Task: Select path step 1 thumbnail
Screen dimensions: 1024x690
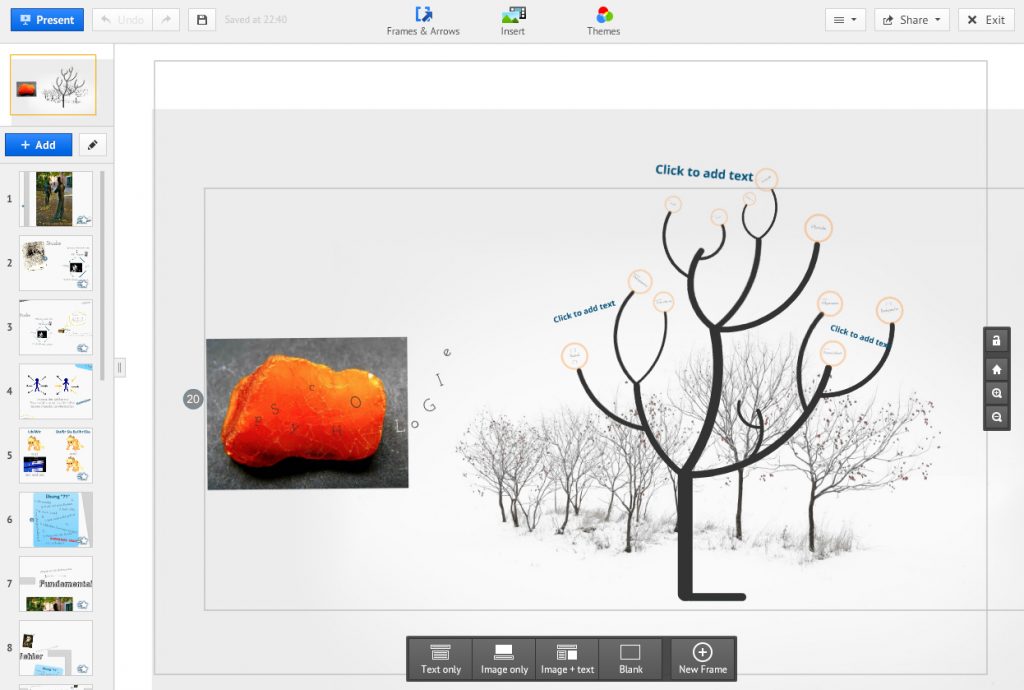Action: click(x=56, y=198)
